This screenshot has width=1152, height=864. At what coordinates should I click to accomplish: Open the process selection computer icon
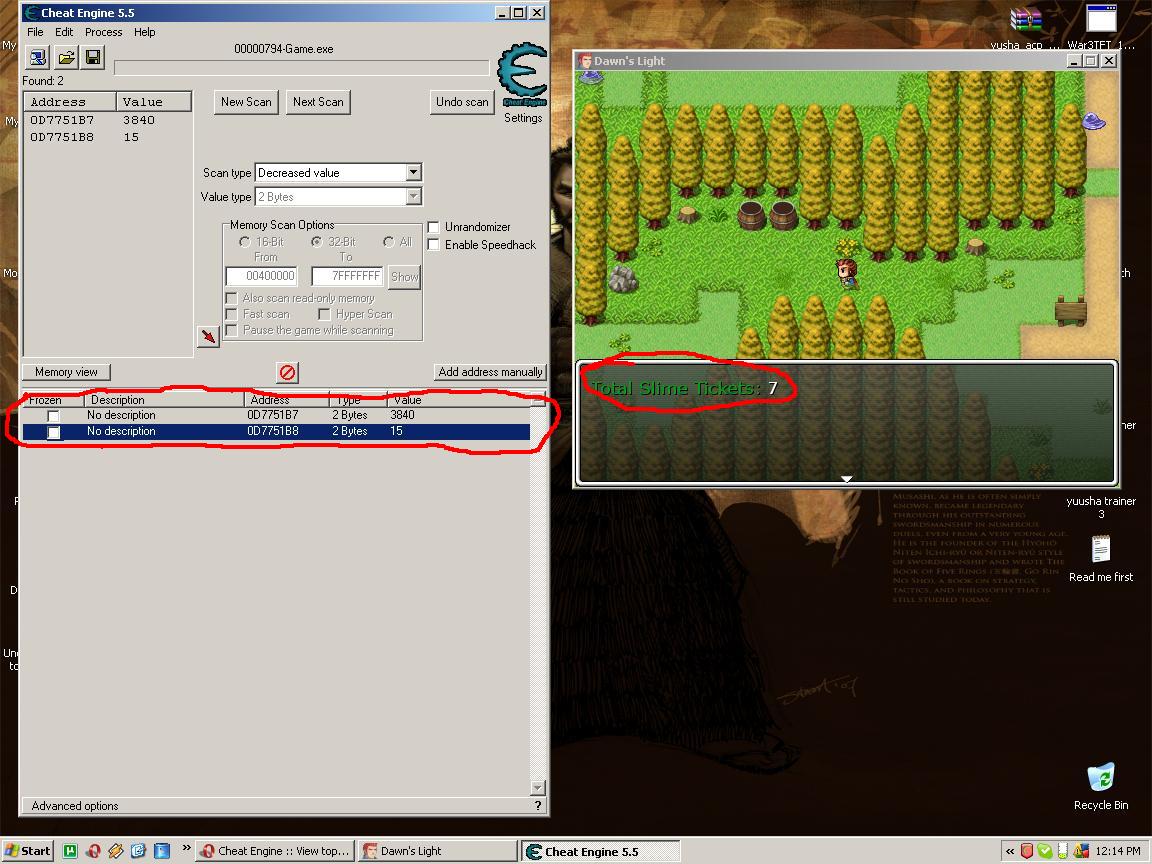coord(37,57)
